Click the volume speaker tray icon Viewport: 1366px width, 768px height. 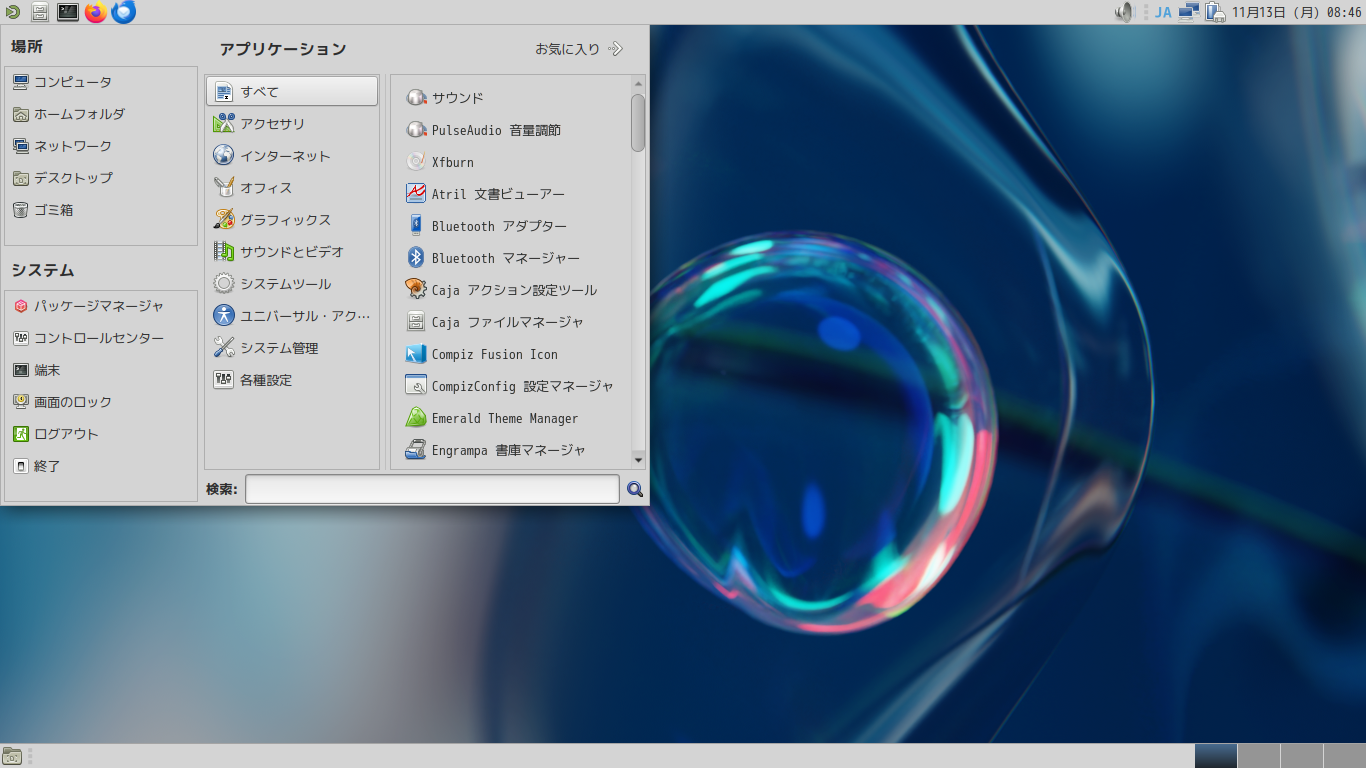coord(1125,12)
